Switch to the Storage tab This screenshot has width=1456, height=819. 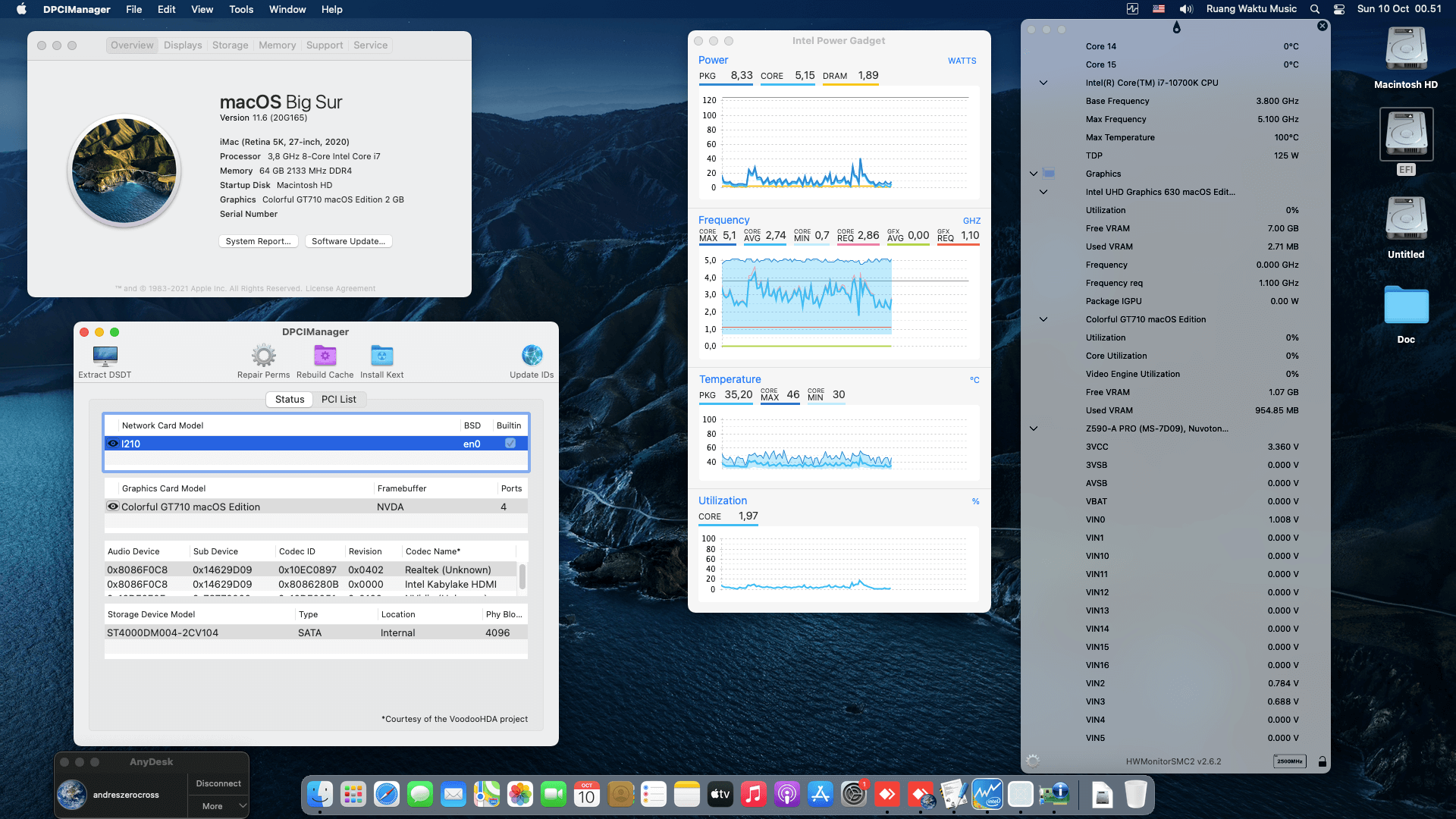(230, 45)
